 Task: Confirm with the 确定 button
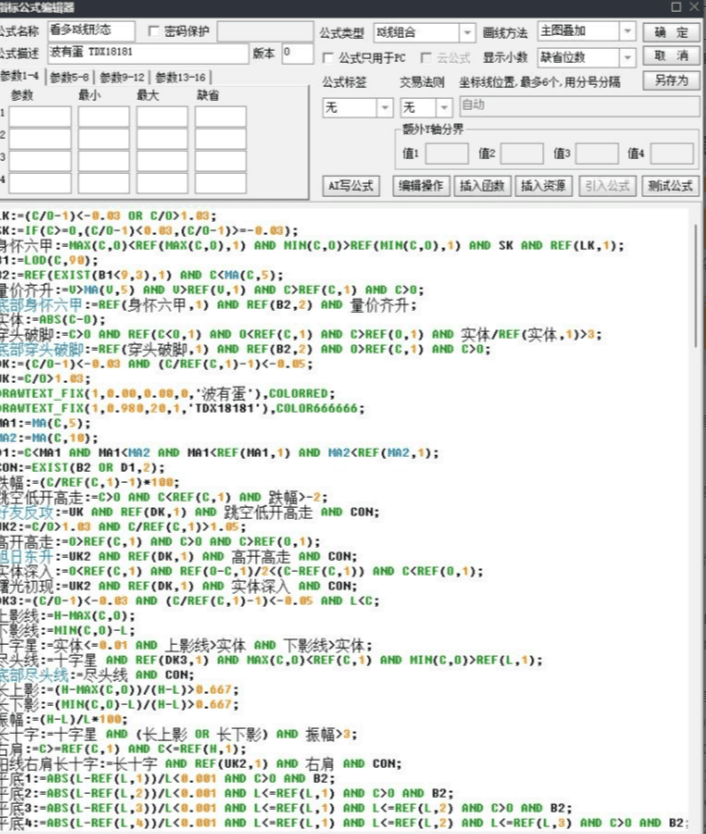671,32
